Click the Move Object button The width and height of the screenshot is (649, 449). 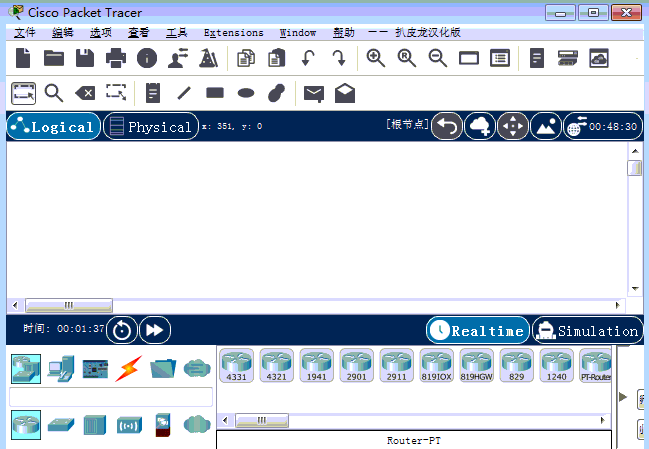513,126
